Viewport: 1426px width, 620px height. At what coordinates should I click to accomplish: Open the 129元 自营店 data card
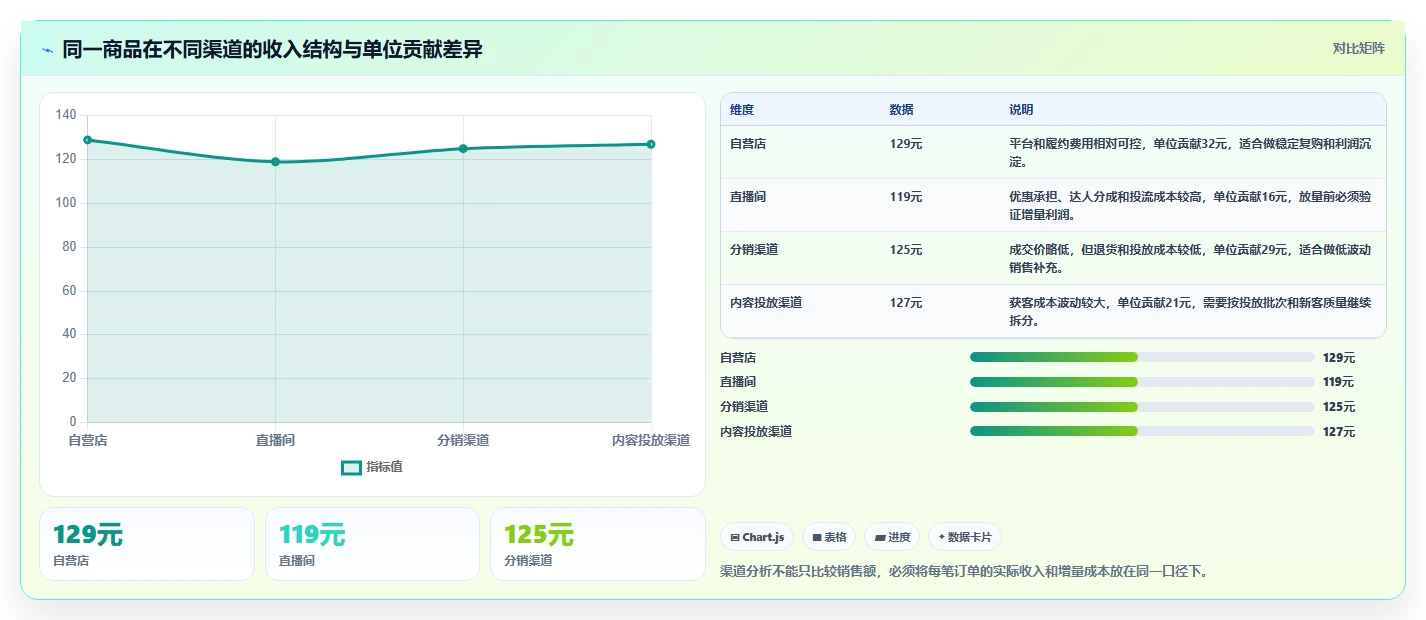tap(147, 544)
